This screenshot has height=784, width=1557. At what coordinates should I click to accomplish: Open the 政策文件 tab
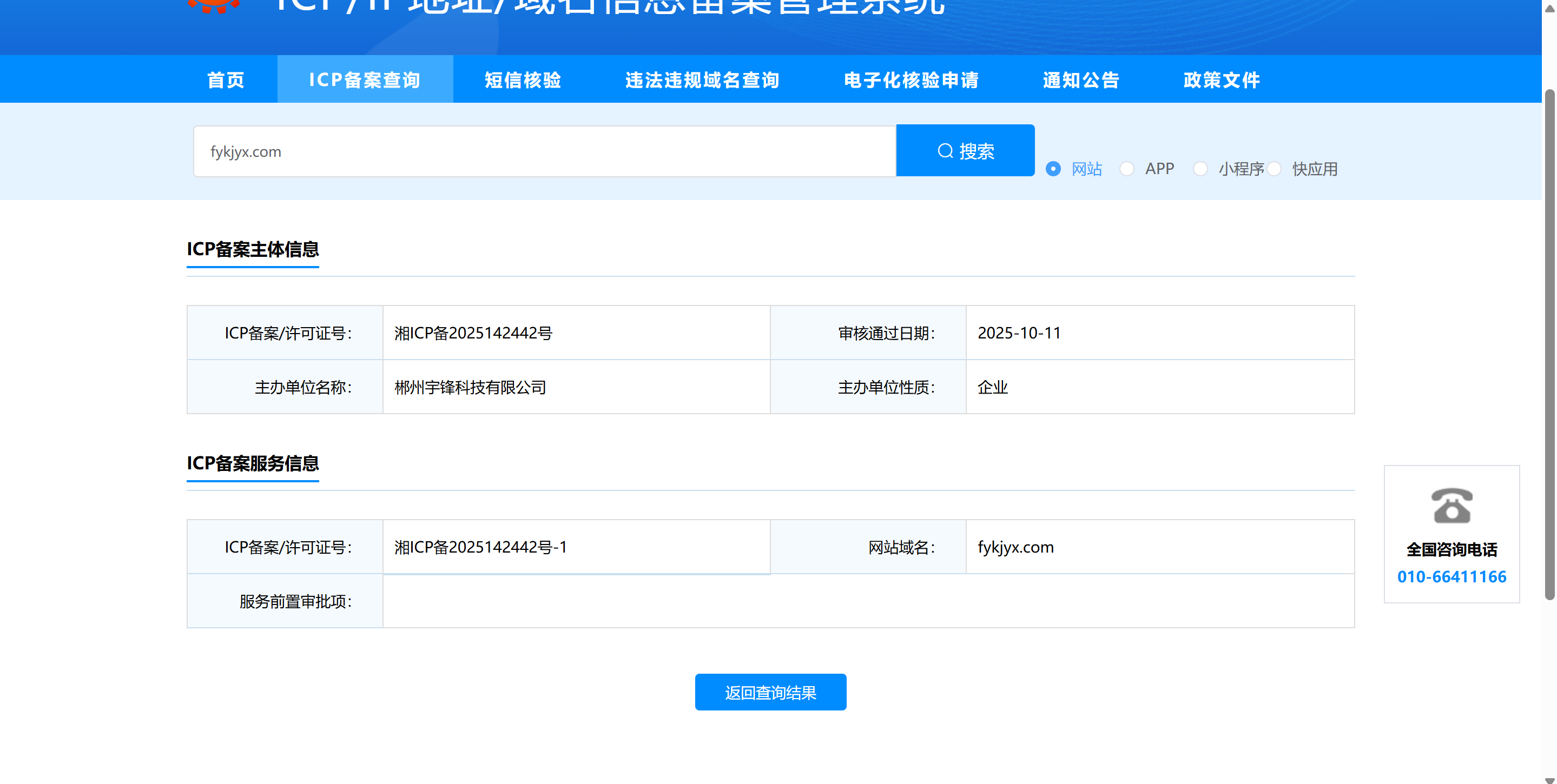tap(1222, 79)
